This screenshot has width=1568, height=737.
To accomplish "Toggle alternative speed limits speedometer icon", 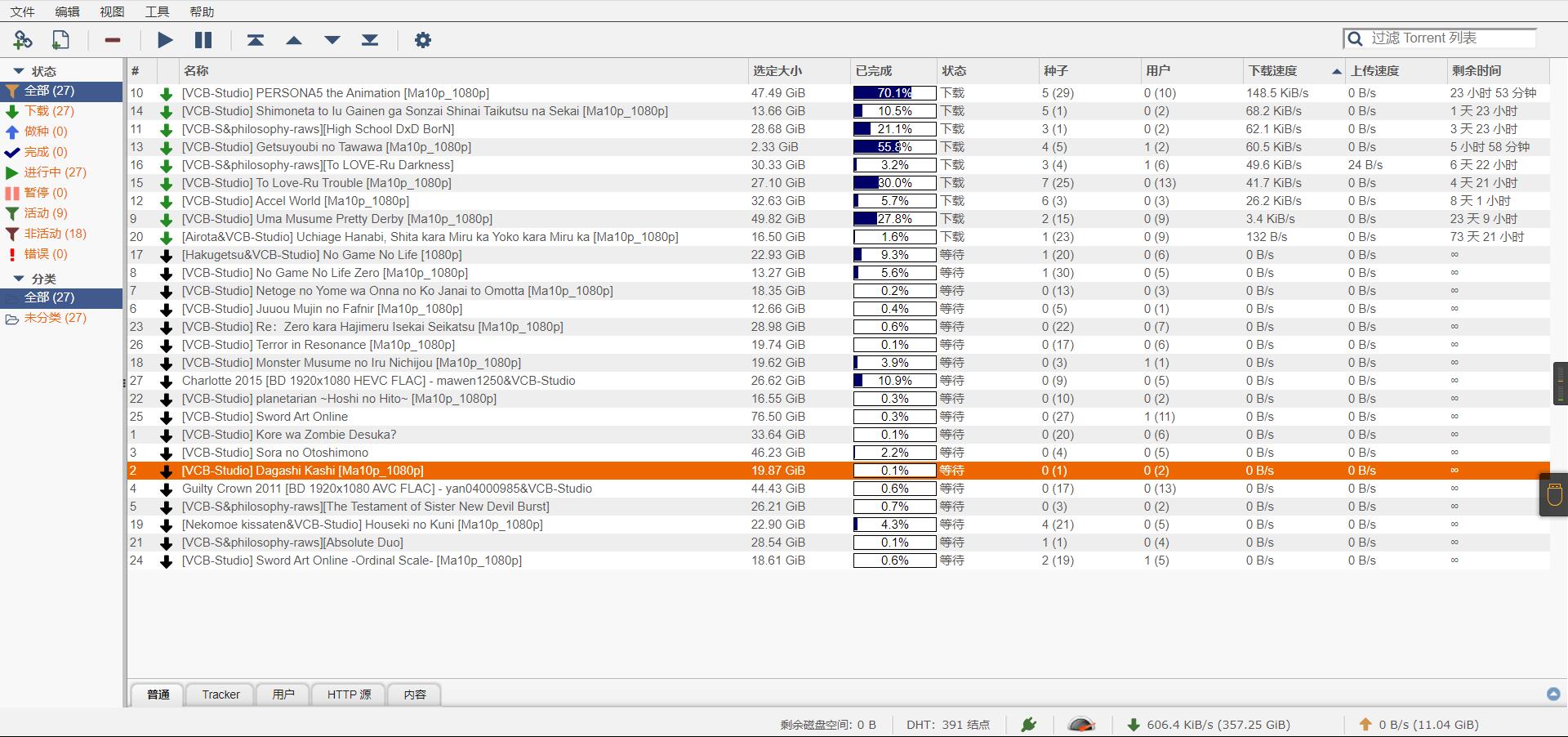I will coord(1081,724).
